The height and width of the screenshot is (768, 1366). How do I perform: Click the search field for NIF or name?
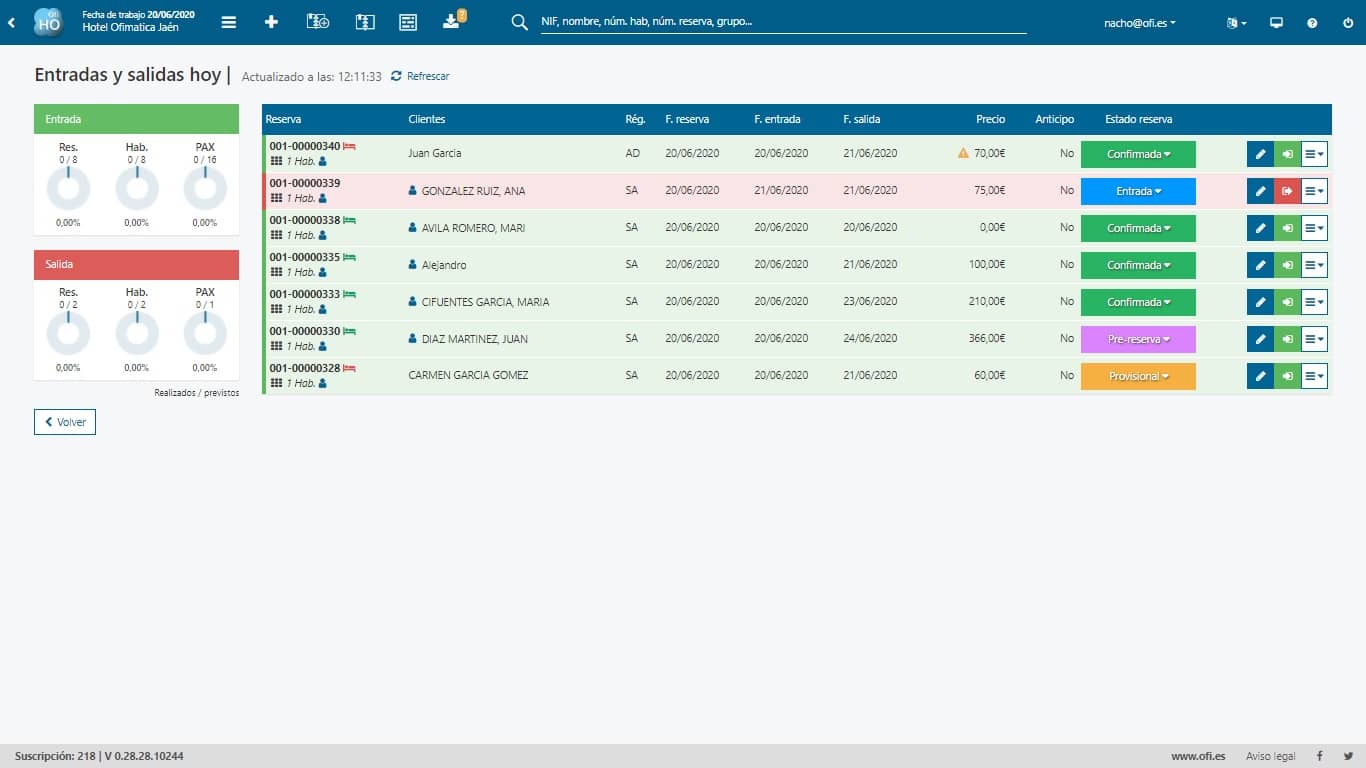(x=783, y=22)
